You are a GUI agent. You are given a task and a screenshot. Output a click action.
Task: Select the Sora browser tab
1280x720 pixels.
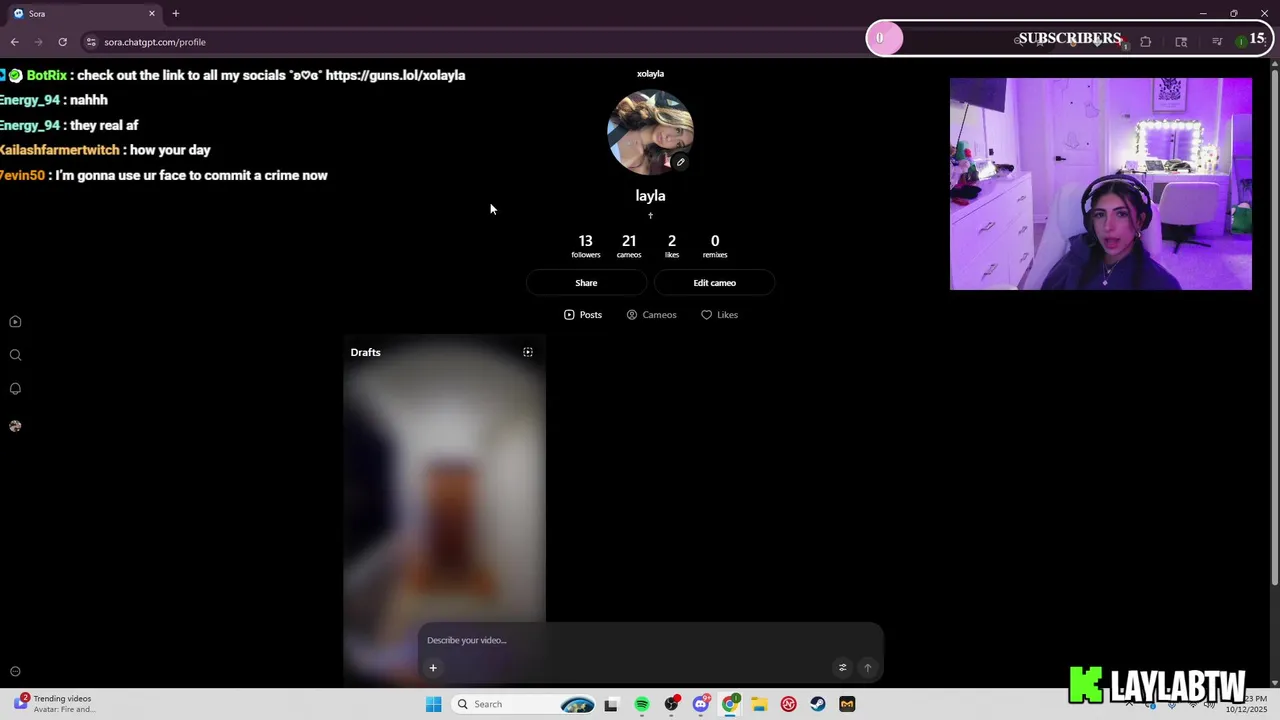[x=84, y=13]
